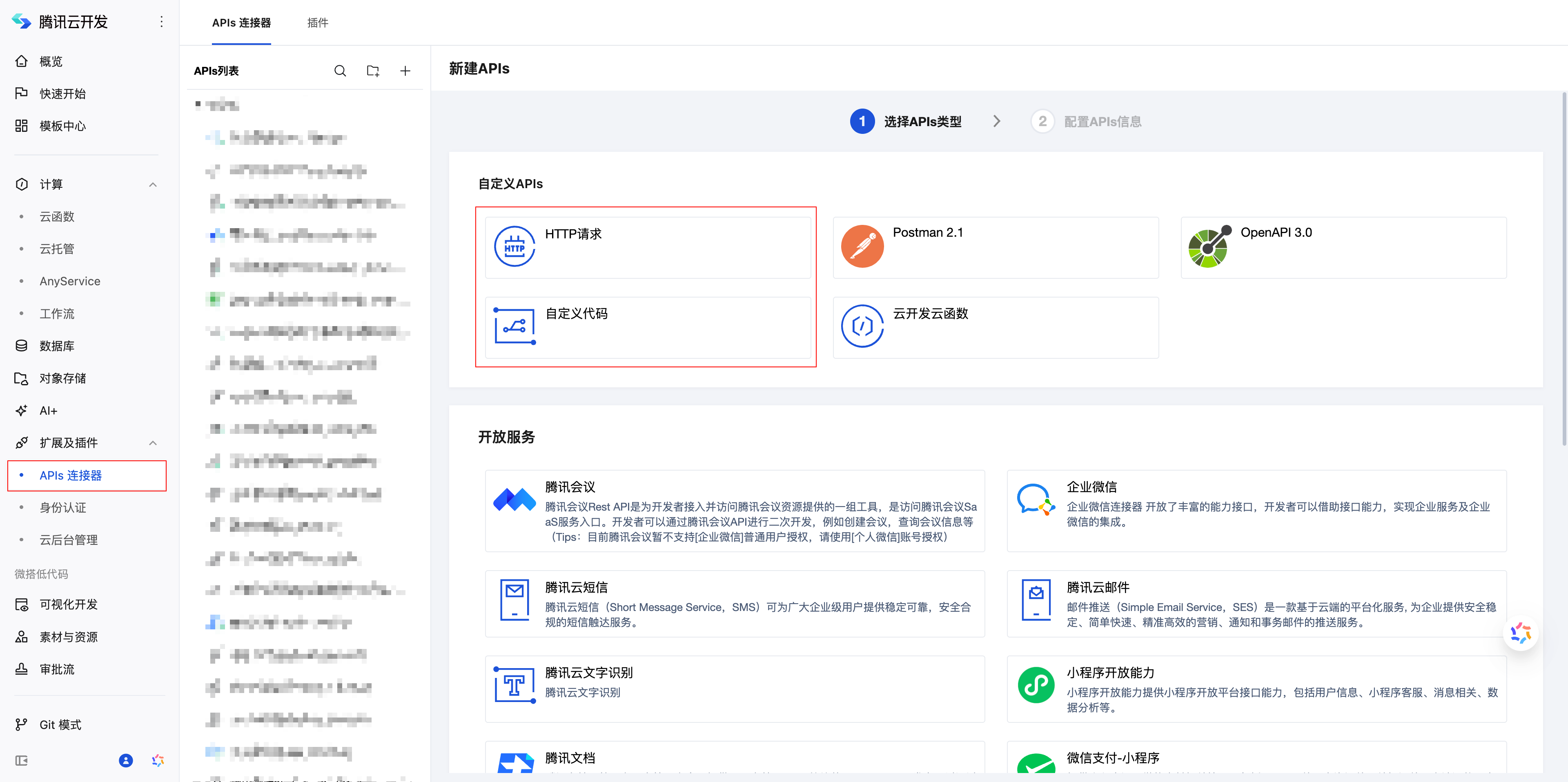Go to 快速开始 in sidebar
The height and width of the screenshot is (782, 1568).
click(63, 94)
